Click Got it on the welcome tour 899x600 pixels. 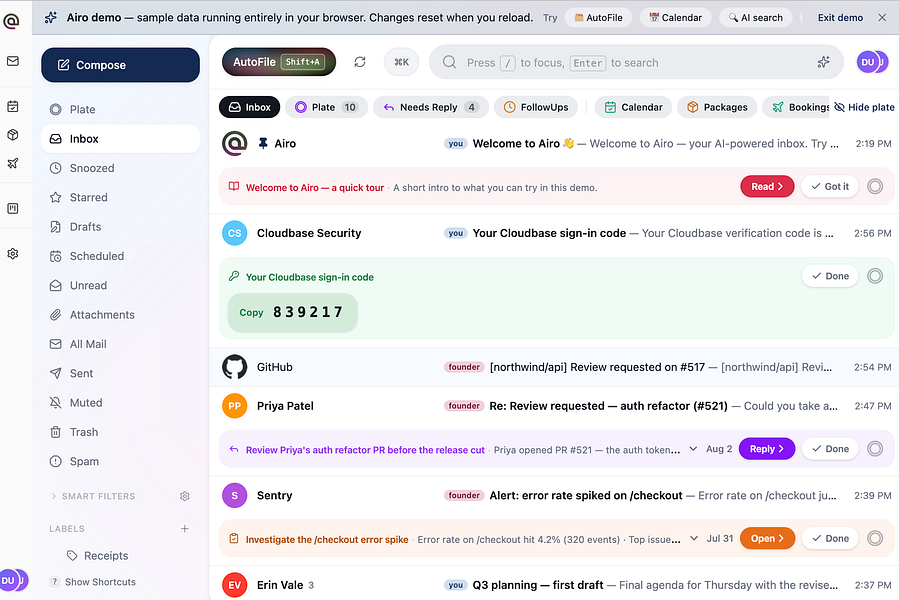(830, 186)
